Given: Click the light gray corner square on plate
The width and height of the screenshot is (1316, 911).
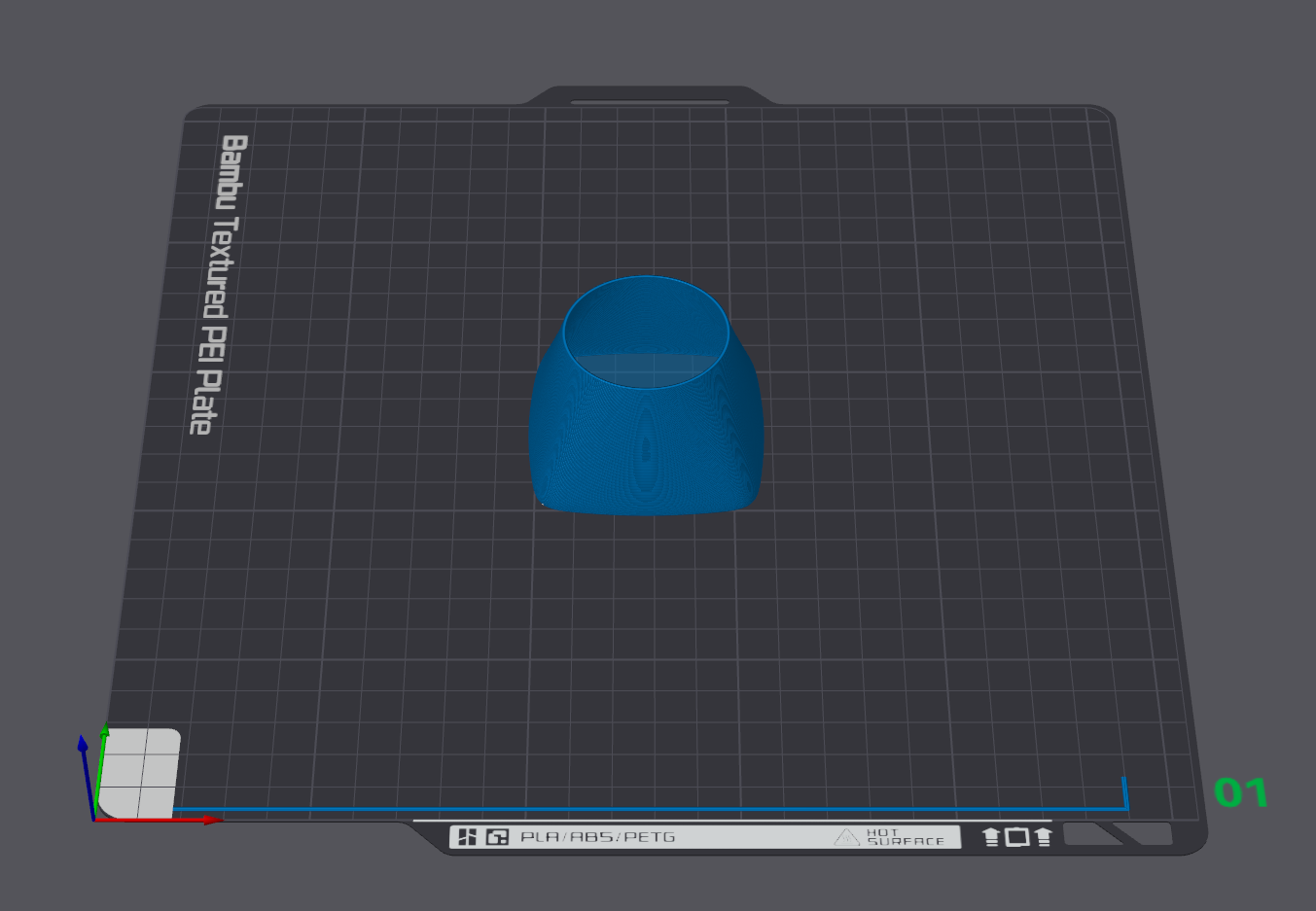Looking at the screenshot, I should point(139,773).
